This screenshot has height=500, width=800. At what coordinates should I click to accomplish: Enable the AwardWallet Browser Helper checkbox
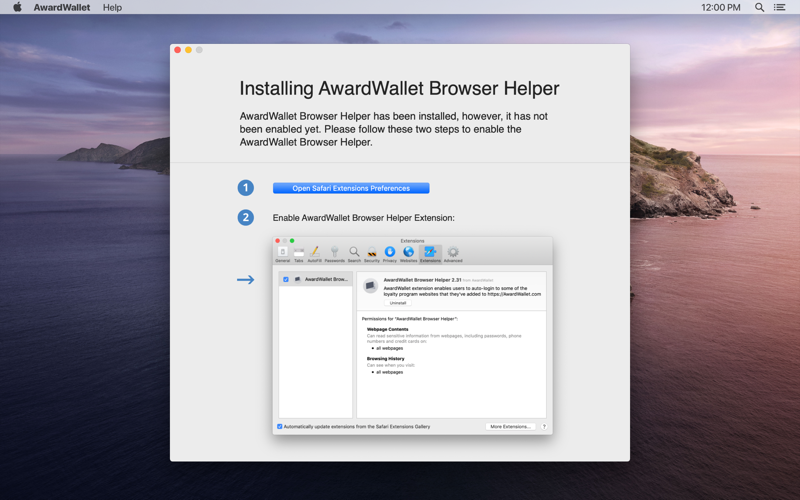(x=286, y=280)
